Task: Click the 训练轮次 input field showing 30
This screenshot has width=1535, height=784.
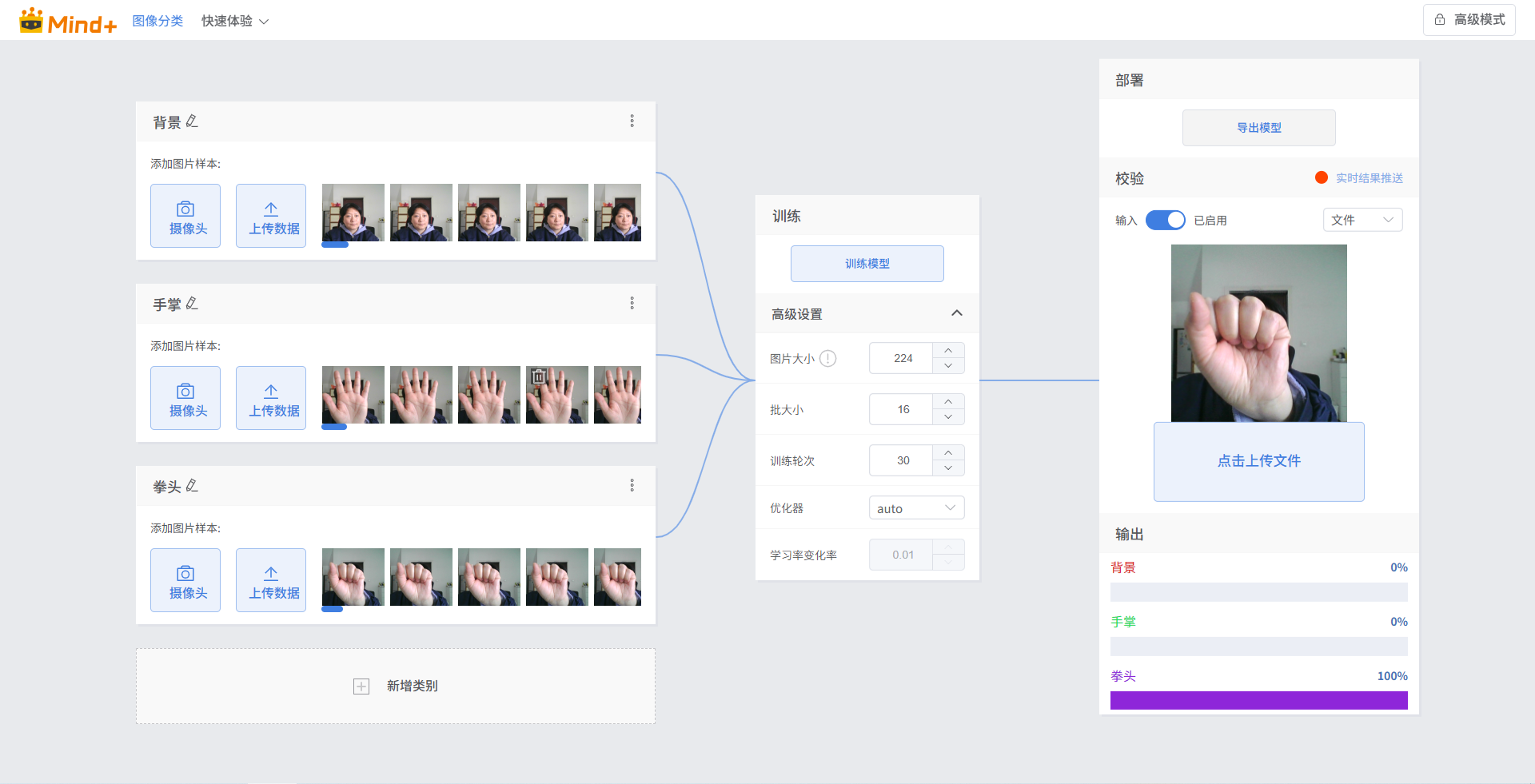Action: point(902,460)
